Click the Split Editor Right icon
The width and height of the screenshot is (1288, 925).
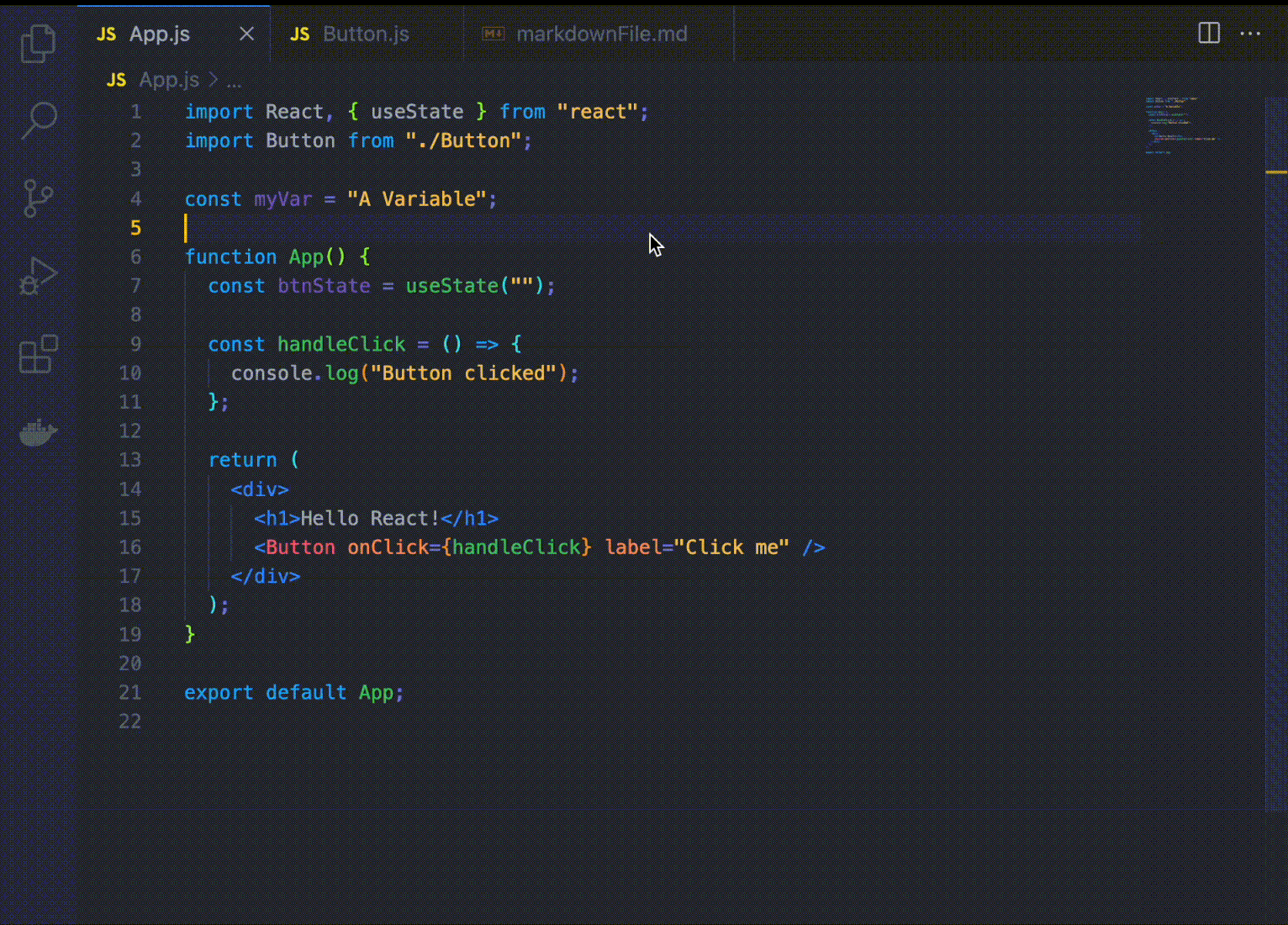pyautogui.click(x=1208, y=34)
